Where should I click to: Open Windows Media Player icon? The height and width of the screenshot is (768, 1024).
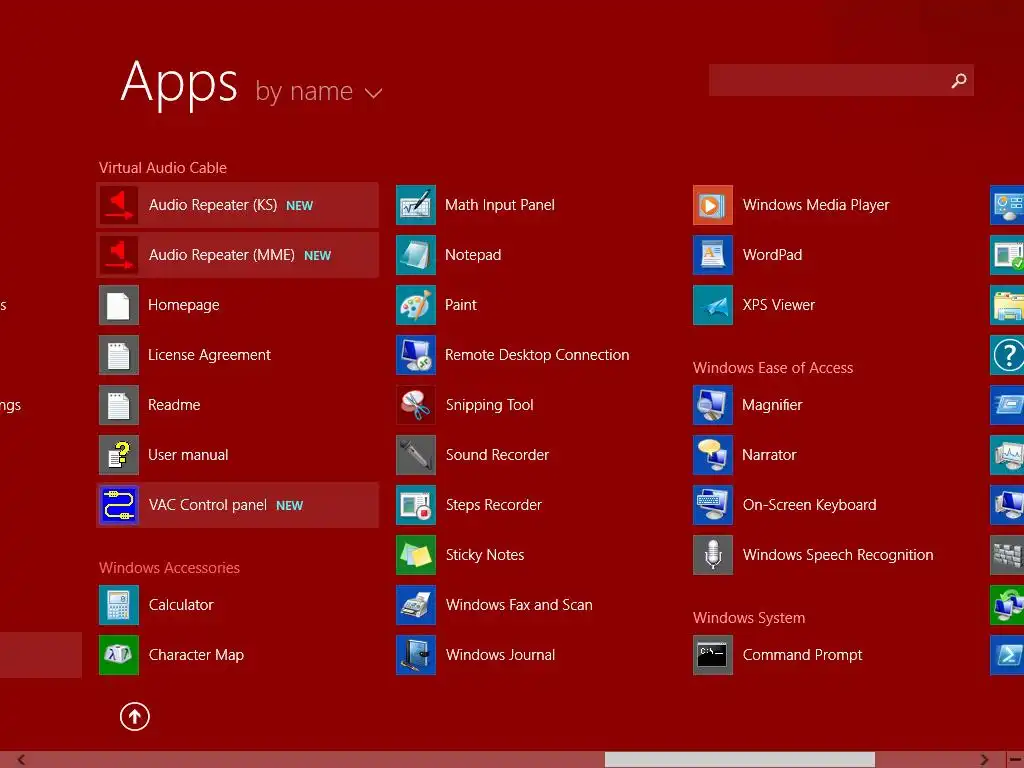713,205
